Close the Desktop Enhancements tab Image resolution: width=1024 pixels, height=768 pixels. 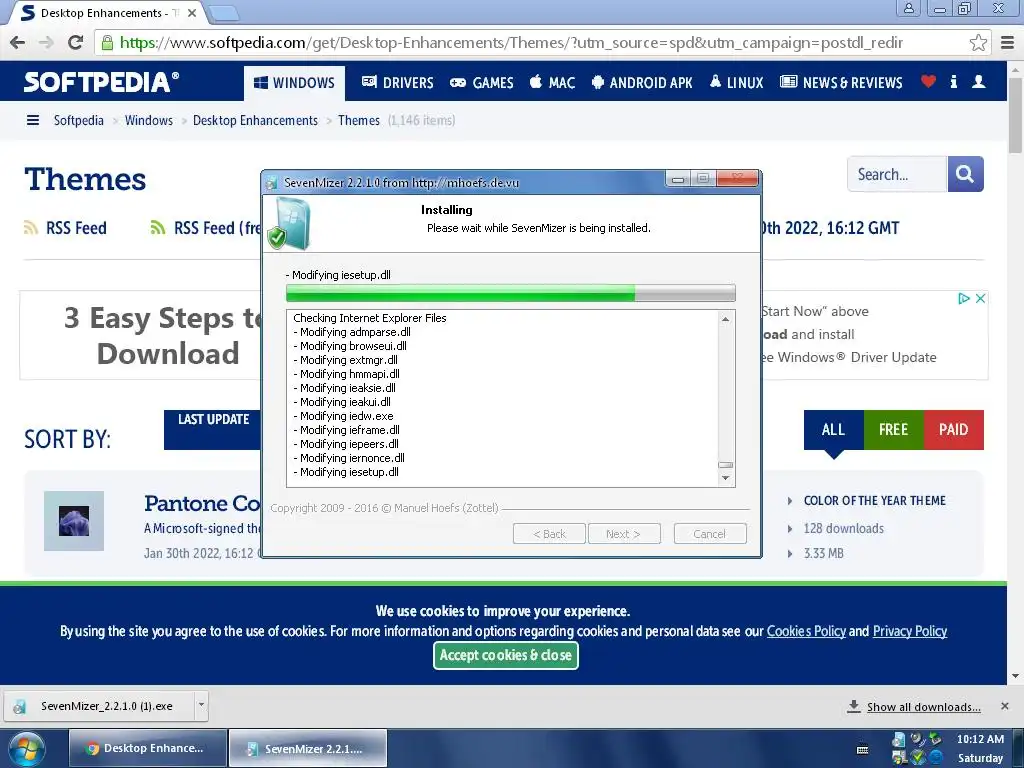192,12
